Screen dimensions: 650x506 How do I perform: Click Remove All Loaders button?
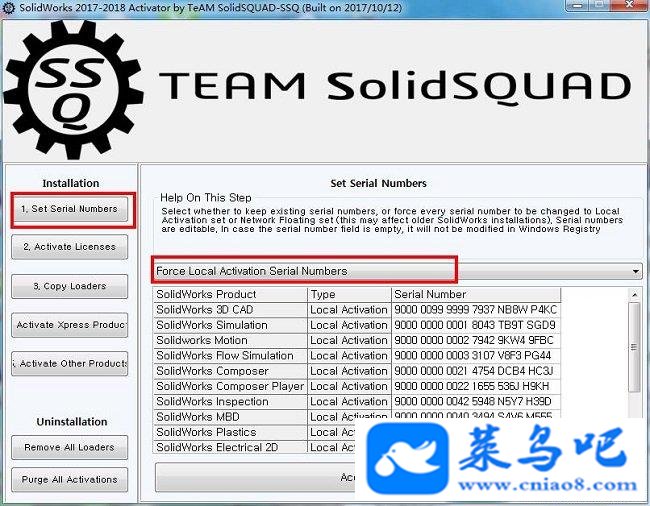point(70,447)
